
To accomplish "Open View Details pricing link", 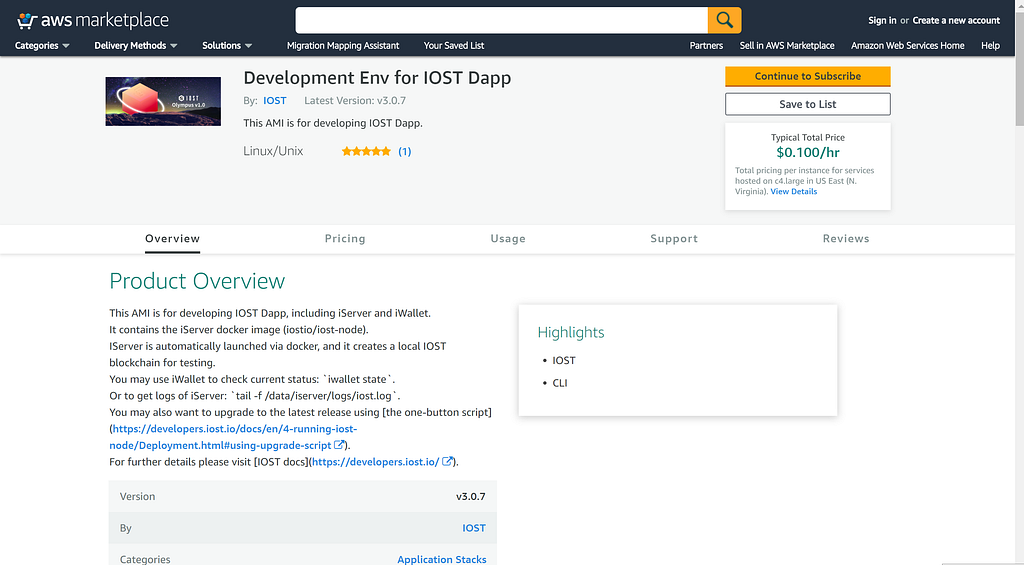I will tap(793, 192).
